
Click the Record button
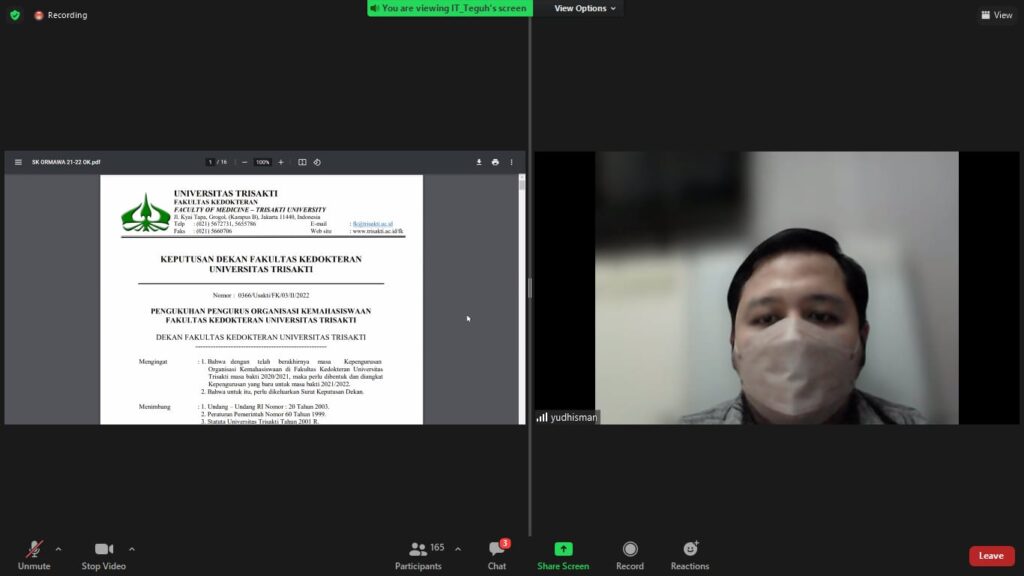(x=630, y=556)
